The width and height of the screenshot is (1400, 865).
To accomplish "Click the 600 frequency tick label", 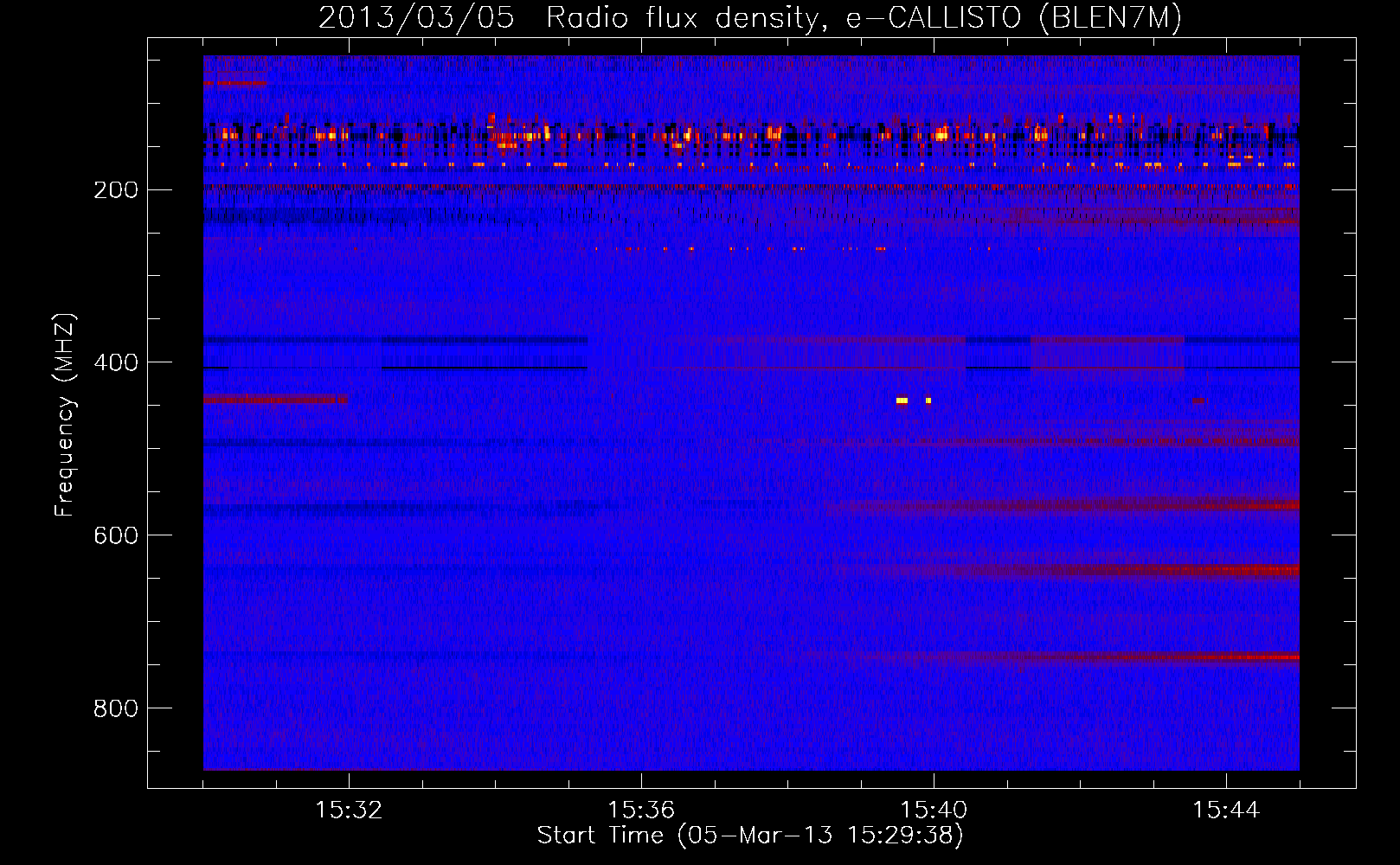I will (x=116, y=535).
